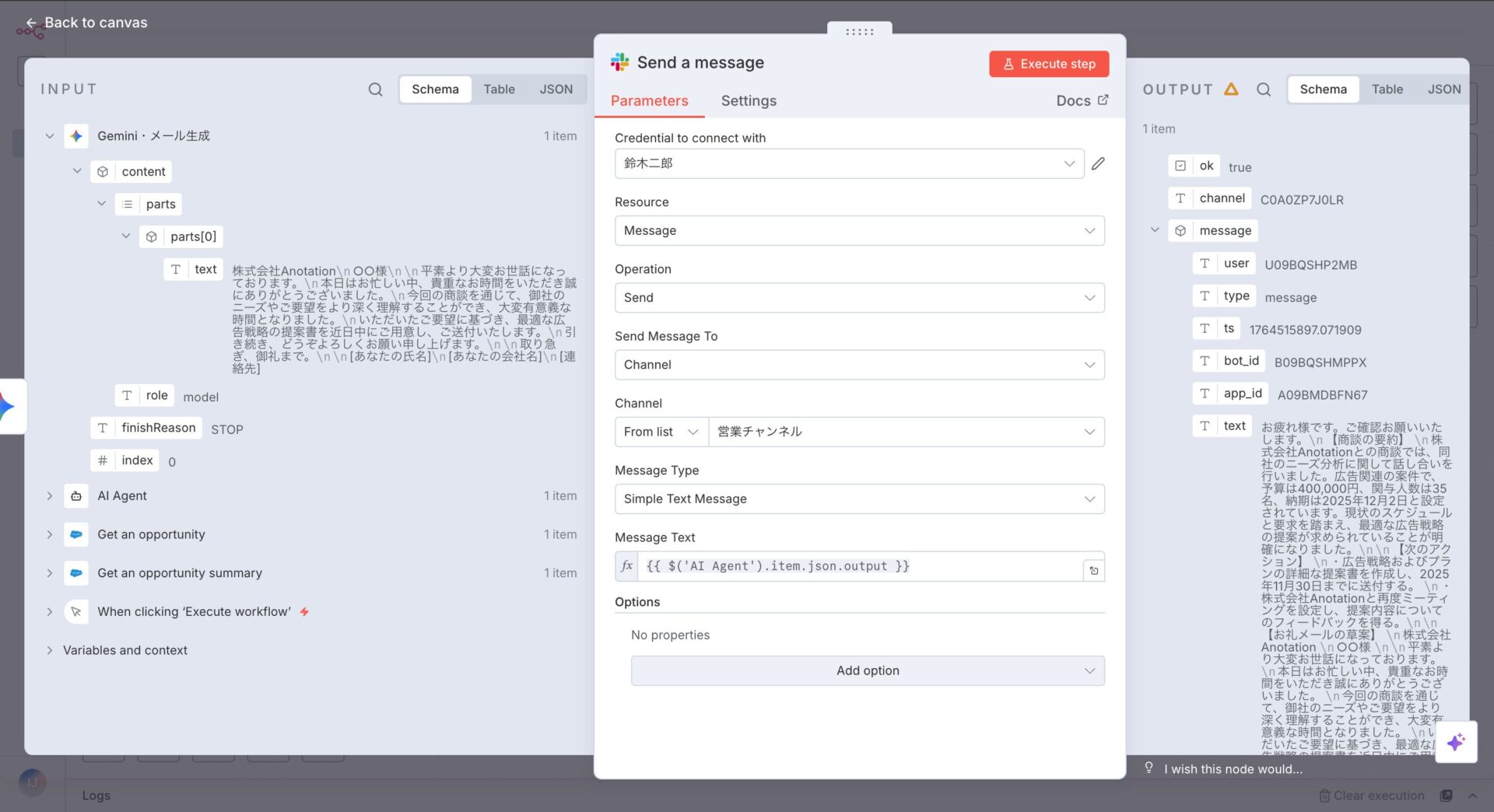Viewport: 1494px width, 812px height.
Task: Expand the Get an opportunity node
Action: [x=50, y=535]
